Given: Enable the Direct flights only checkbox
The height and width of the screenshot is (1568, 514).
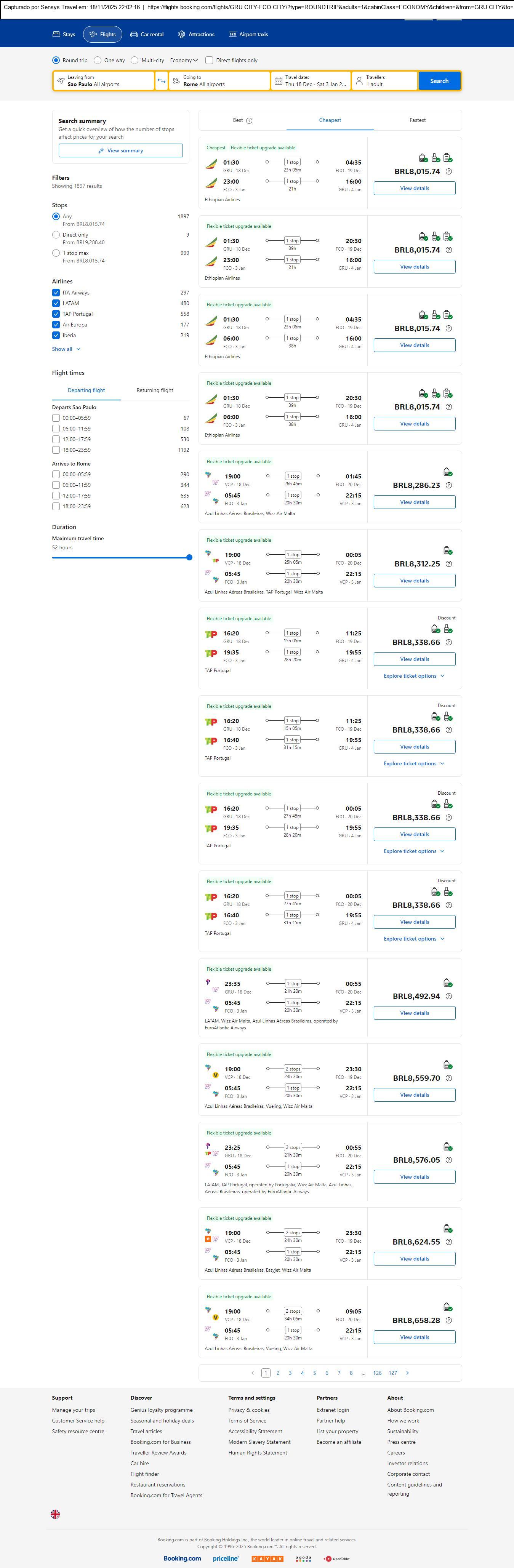Looking at the screenshot, I should click(x=209, y=60).
